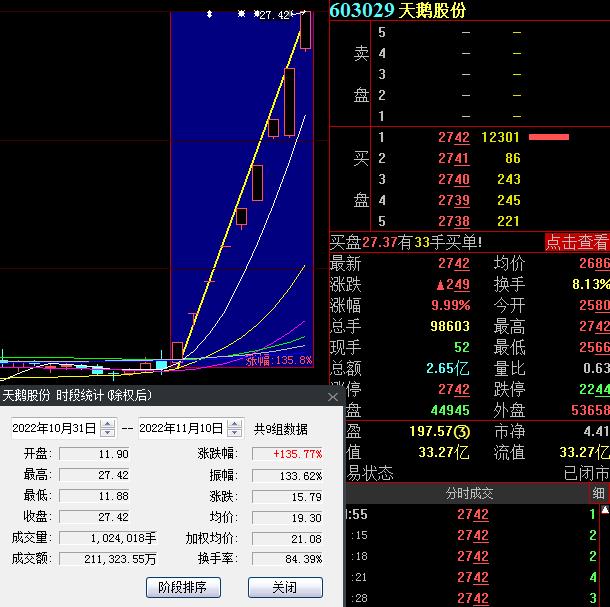Click the end date field 2022年11月10日
The height and width of the screenshot is (607, 610).
pyautogui.click(x=181, y=428)
